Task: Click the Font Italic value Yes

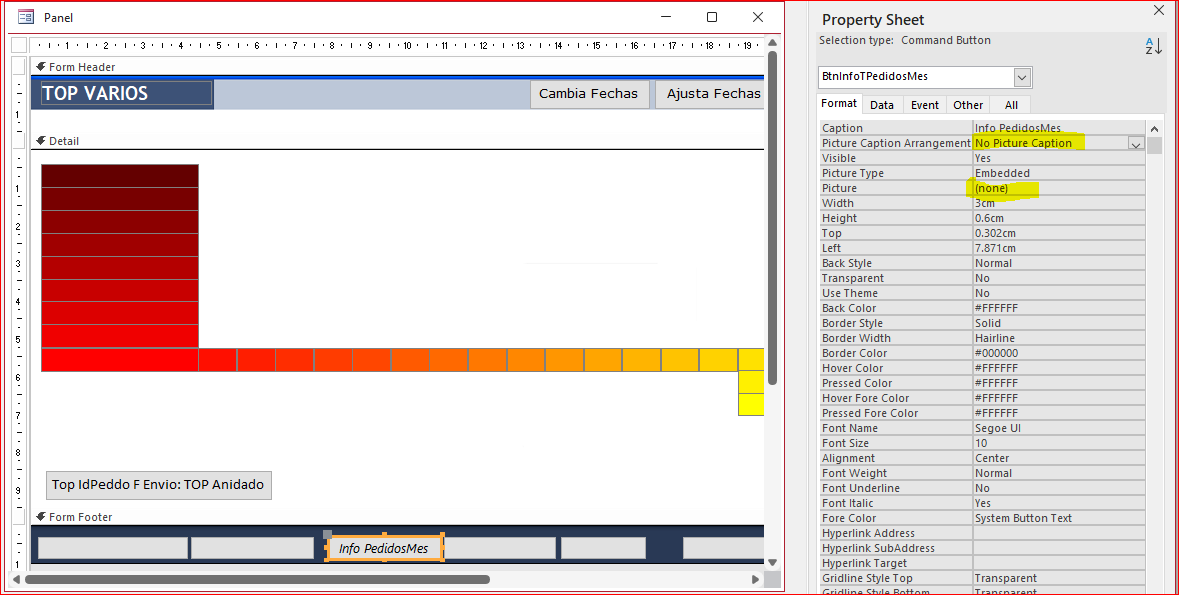Action: 1059,503
